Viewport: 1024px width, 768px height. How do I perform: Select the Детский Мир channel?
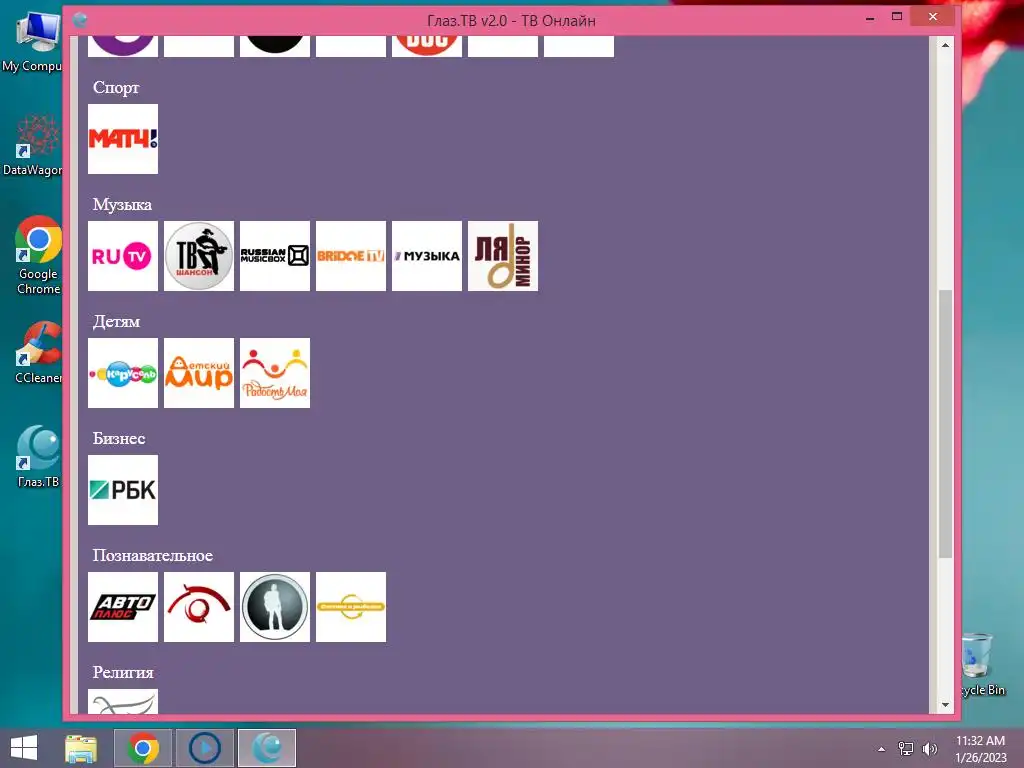[199, 373]
